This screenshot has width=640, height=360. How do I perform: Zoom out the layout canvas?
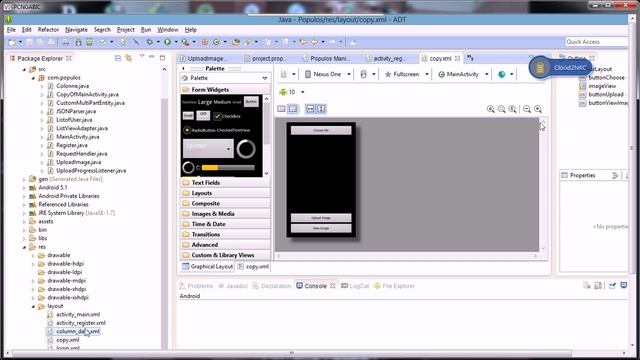pos(527,109)
